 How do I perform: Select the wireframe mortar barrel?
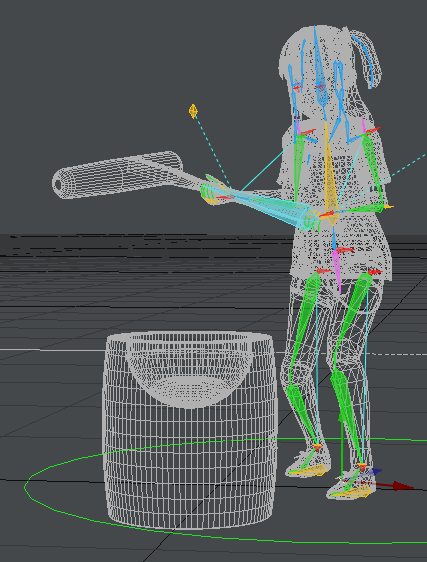[190, 429]
